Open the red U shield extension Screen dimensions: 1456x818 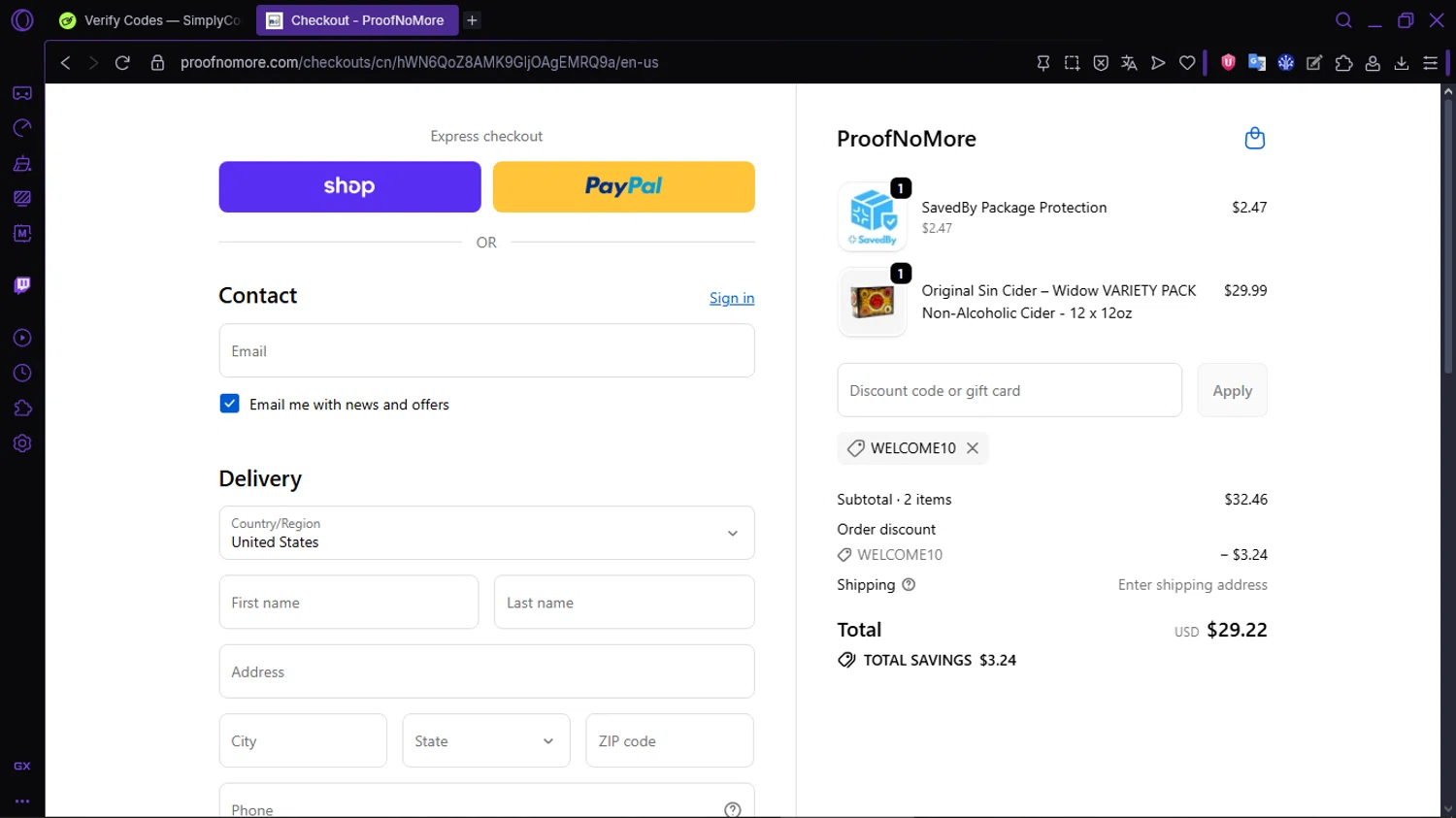tap(1228, 62)
